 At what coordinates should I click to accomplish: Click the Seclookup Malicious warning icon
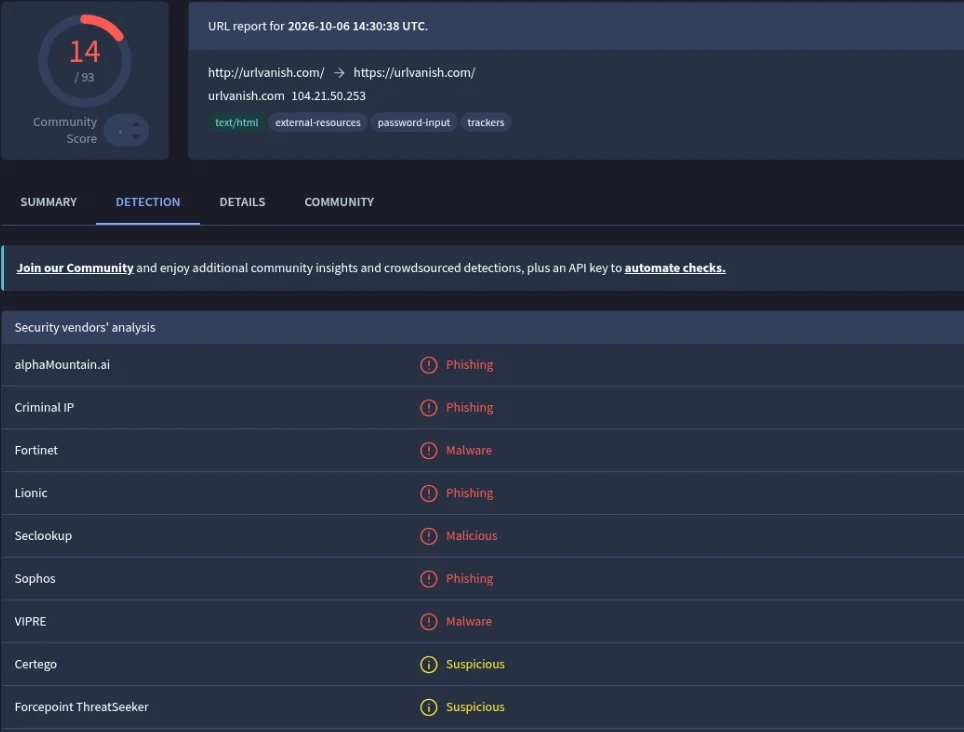[429, 536]
